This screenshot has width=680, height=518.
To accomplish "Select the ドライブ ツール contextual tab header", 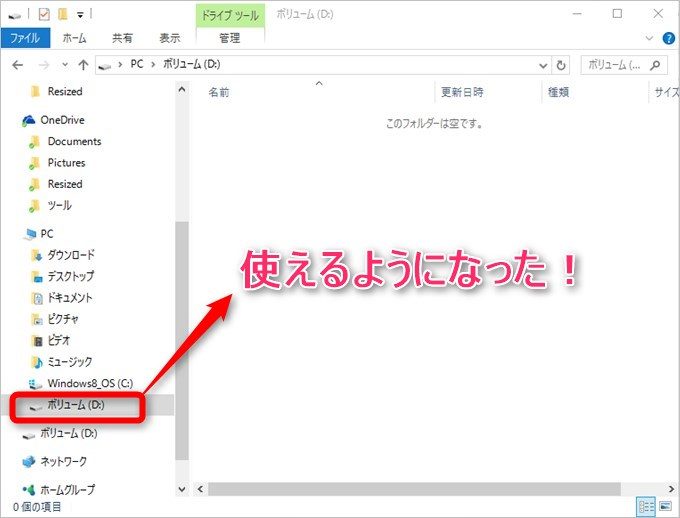I will pyautogui.click(x=230, y=16).
